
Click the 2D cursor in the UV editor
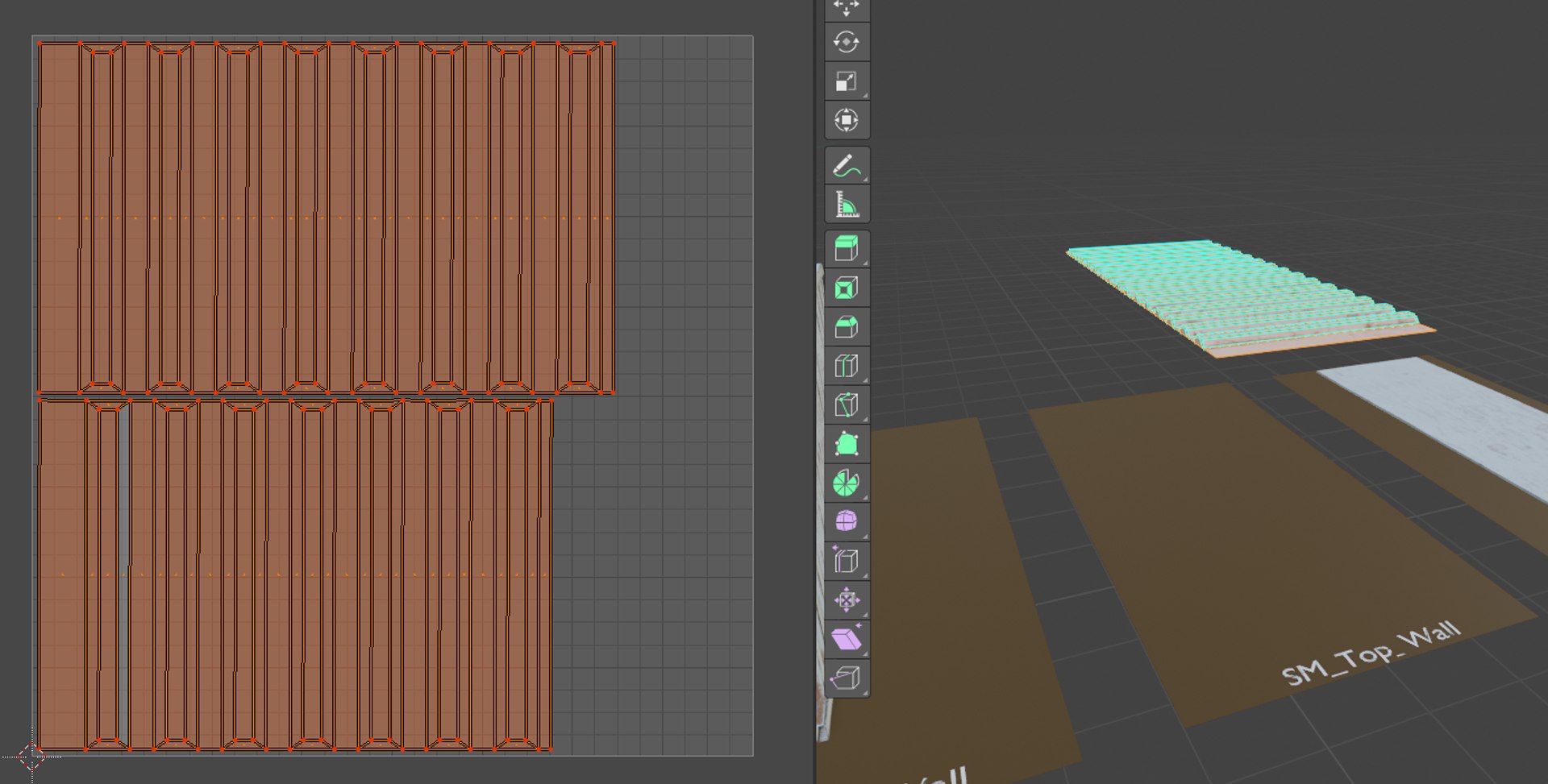click(31, 756)
